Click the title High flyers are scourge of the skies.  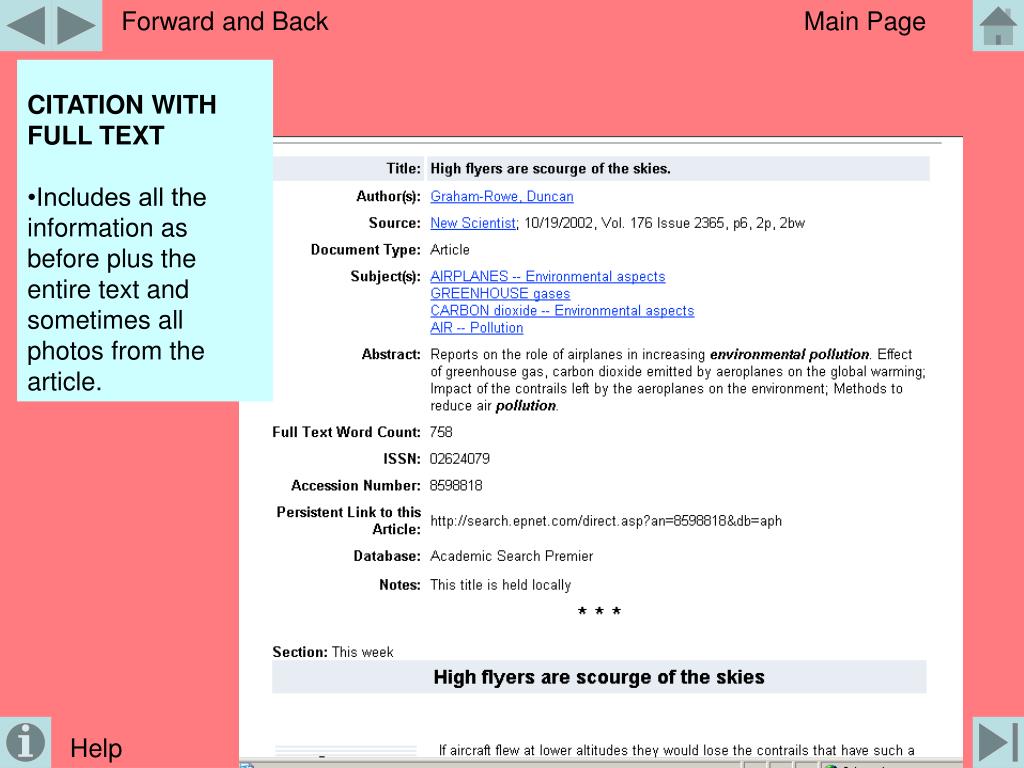pyautogui.click(x=550, y=168)
